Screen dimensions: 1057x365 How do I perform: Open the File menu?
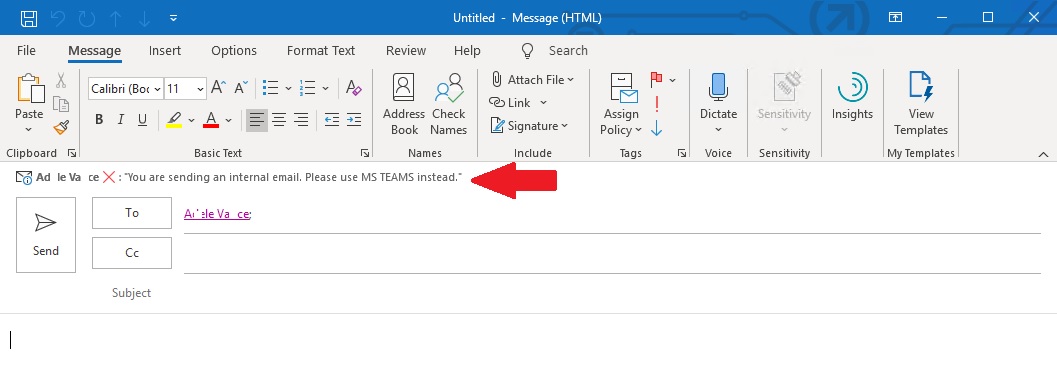click(x=26, y=51)
